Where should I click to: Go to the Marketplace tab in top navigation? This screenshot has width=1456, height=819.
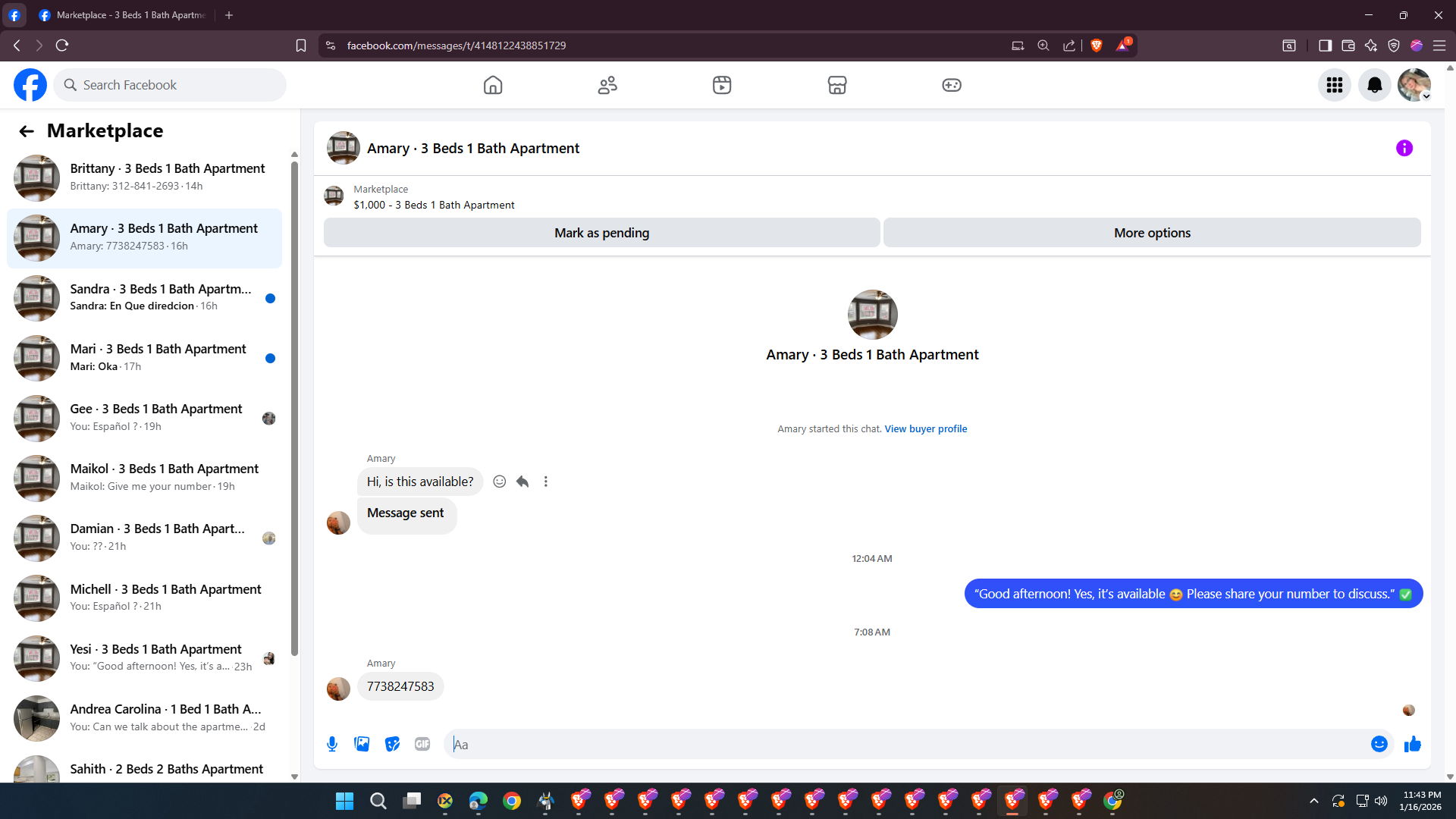pyautogui.click(x=837, y=85)
